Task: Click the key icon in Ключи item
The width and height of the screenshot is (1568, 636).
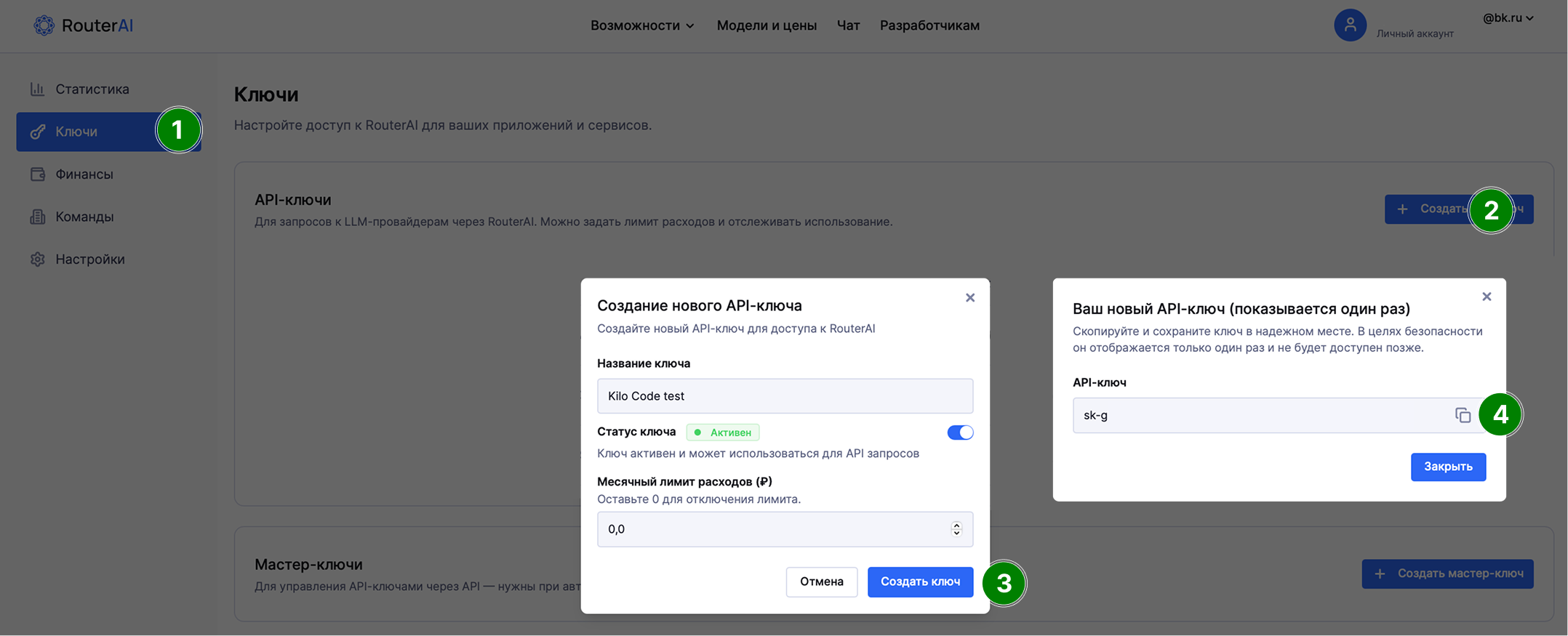Action: [x=37, y=132]
